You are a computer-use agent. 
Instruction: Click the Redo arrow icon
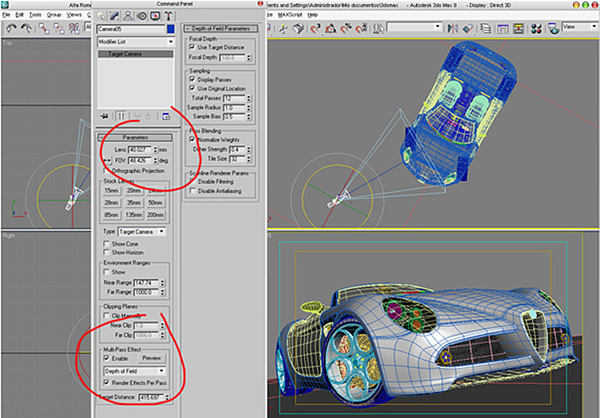pos(26,28)
